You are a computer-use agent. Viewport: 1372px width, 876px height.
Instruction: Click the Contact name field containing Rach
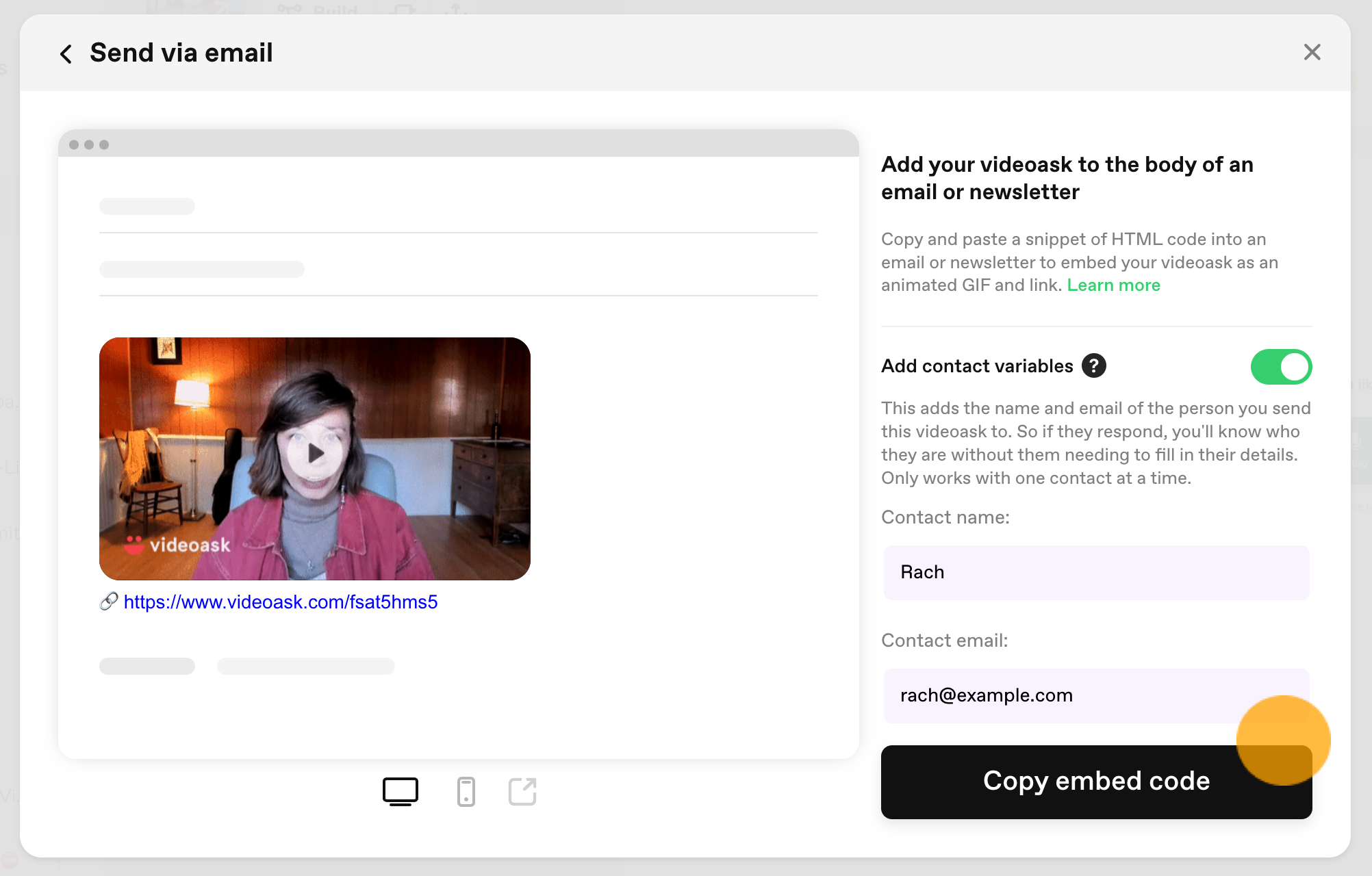click(x=1096, y=572)
